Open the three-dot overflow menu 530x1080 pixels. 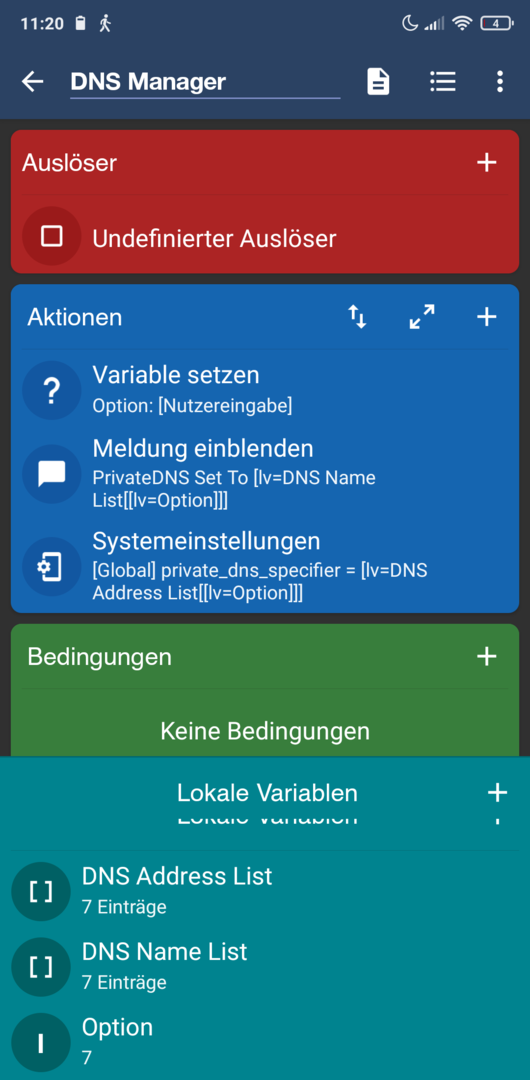[x=500, y=82]
